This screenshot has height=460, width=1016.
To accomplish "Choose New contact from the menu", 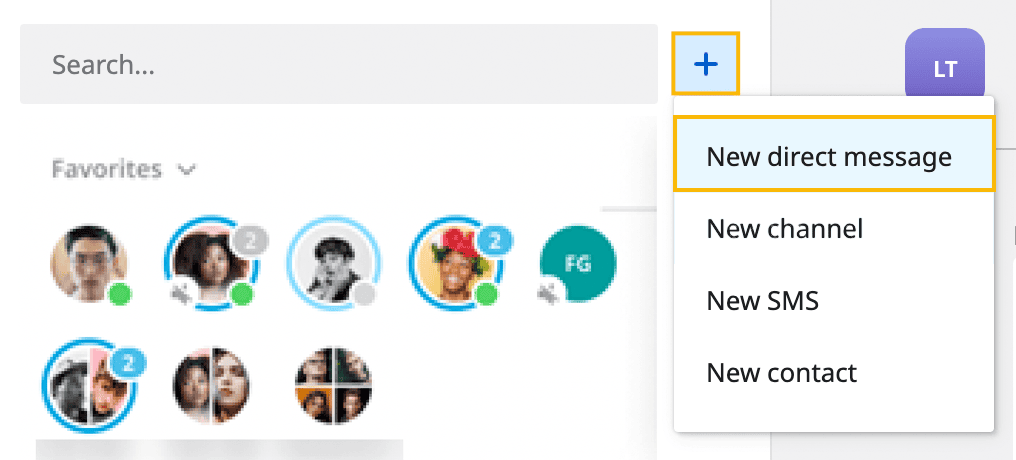I will click(781, 373).
